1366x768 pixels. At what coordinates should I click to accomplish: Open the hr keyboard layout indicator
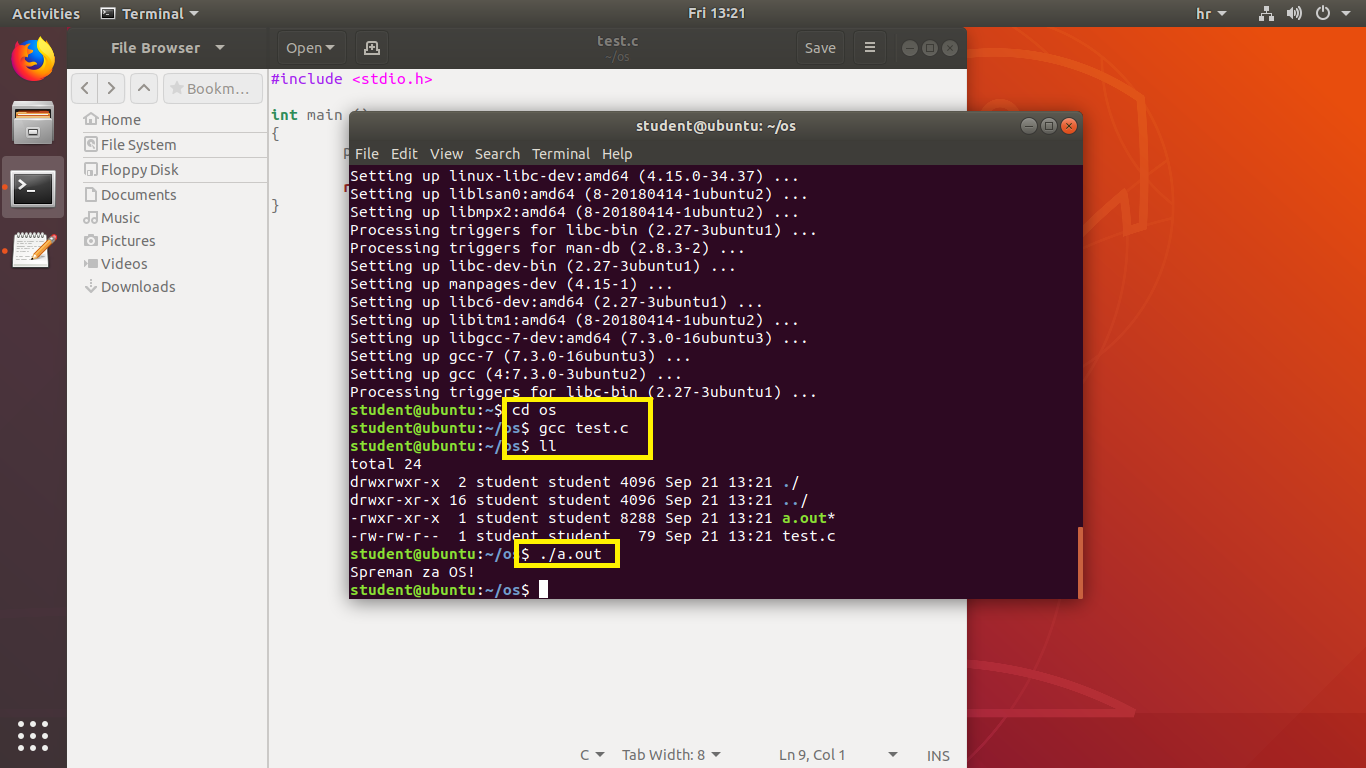coord(1211,14)
